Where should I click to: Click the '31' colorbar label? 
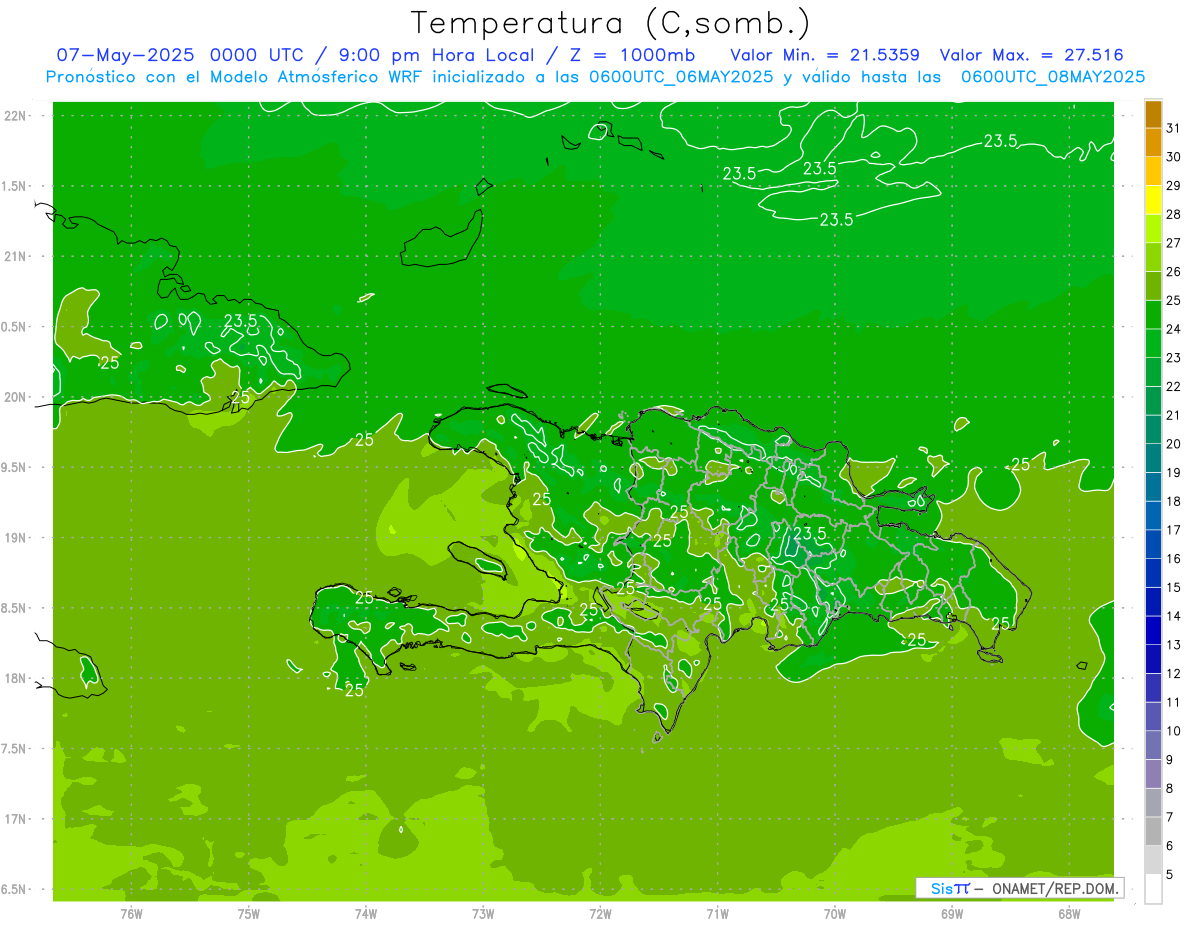1173,128
